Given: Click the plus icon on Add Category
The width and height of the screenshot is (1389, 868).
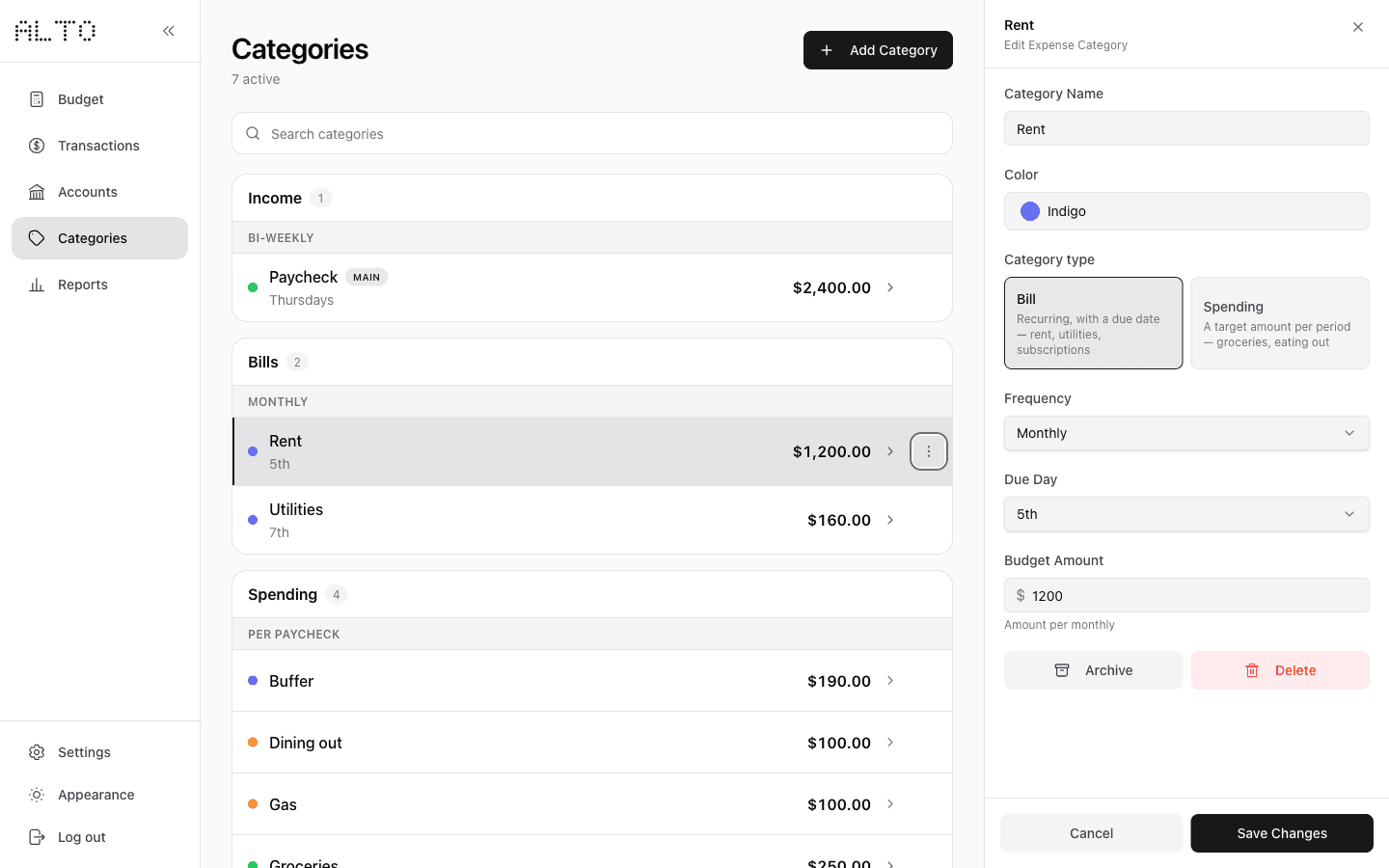Looking at the screenshot, I should tap(827, 50).
